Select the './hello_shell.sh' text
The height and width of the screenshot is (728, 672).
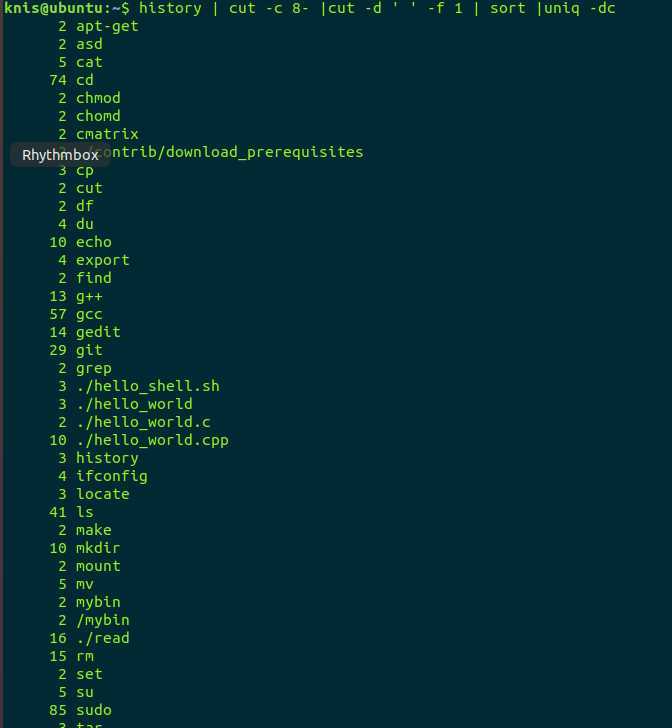pyautogui.click(x=148, y=386)
